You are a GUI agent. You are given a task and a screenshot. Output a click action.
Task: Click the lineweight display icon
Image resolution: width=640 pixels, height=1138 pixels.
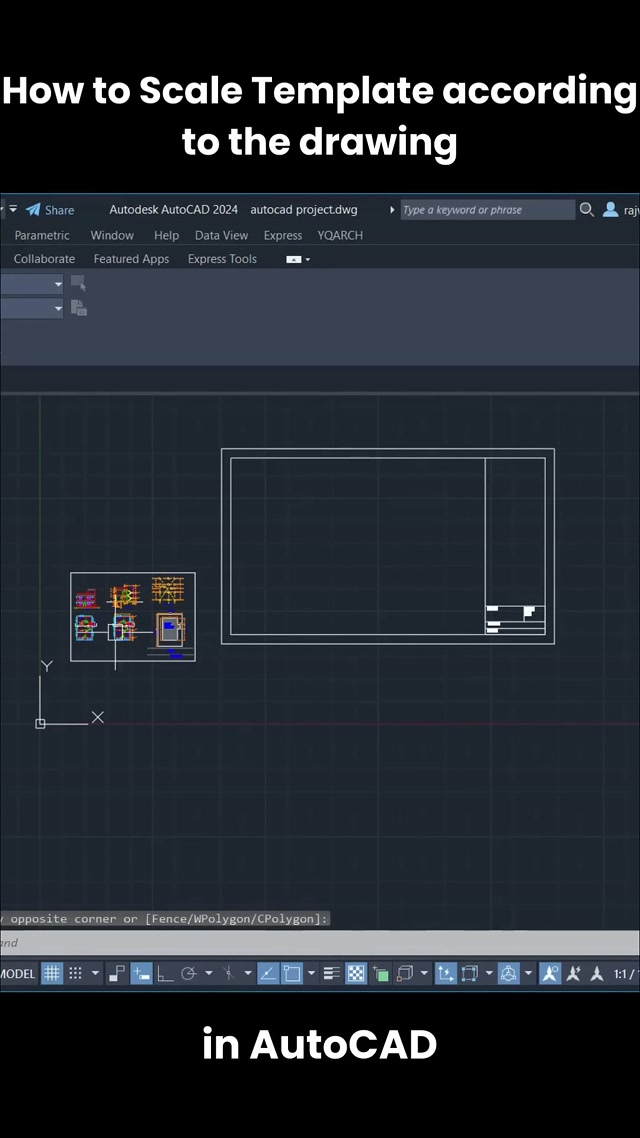(x=332, y=973)
